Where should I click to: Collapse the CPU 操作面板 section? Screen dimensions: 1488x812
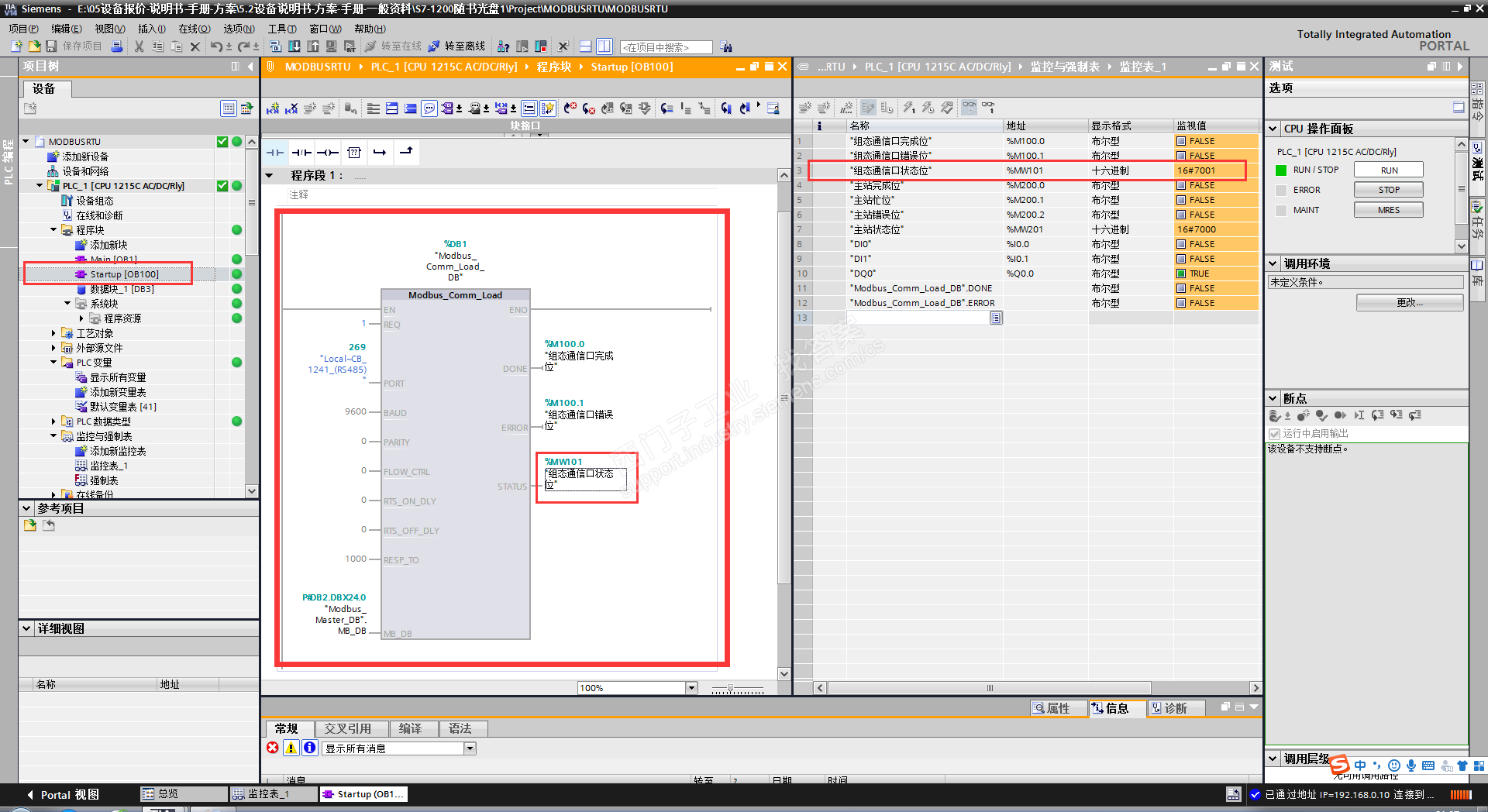pos(1273,129)
